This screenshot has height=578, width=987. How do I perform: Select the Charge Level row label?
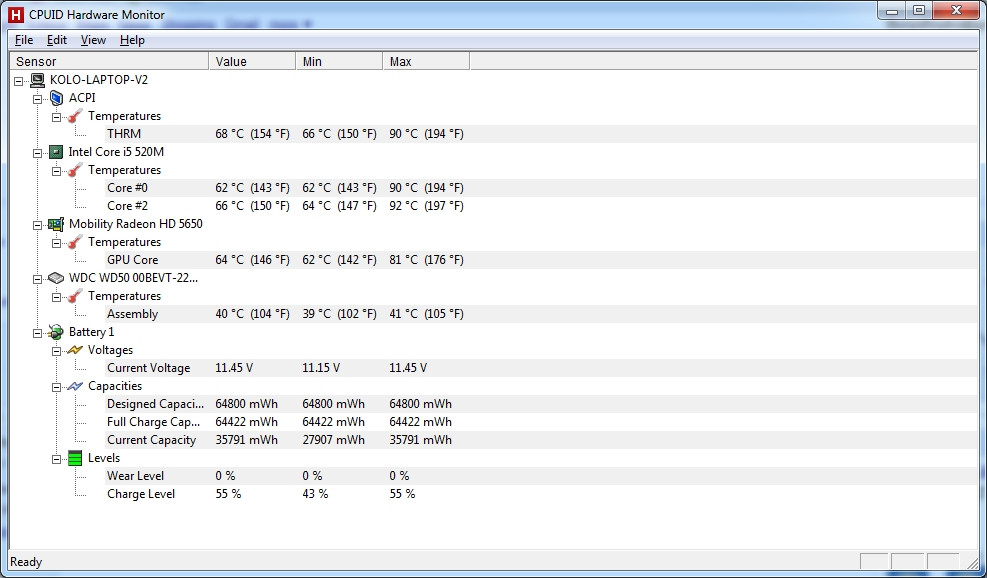[141, 494]
